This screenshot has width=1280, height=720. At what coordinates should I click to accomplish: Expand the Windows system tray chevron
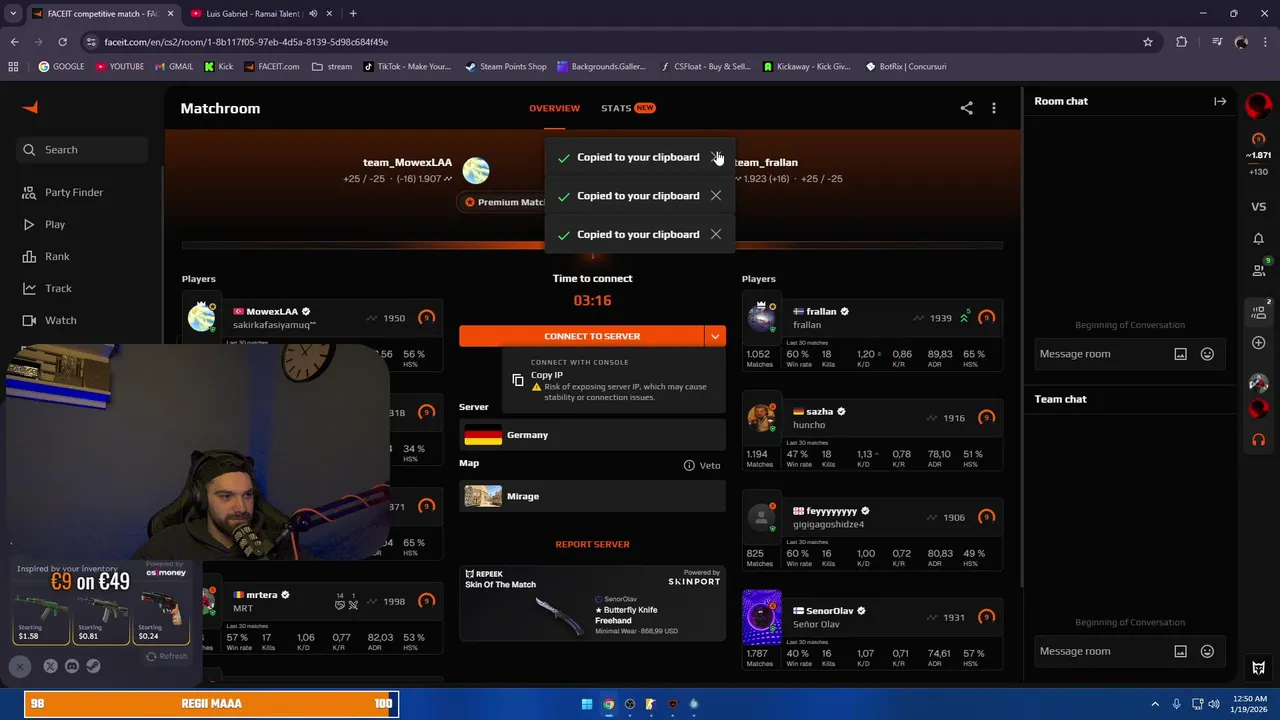coord(1155,704)
